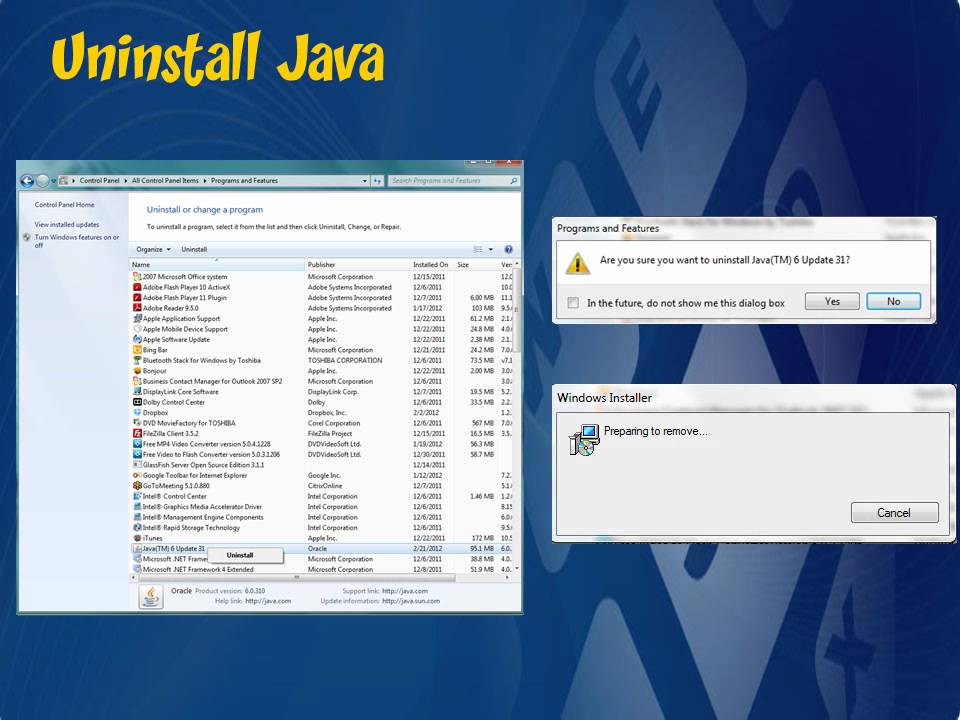Click the warning triangle icon in dialog
The height and width of the screenshot is (720, 960).
coord(577,263)
